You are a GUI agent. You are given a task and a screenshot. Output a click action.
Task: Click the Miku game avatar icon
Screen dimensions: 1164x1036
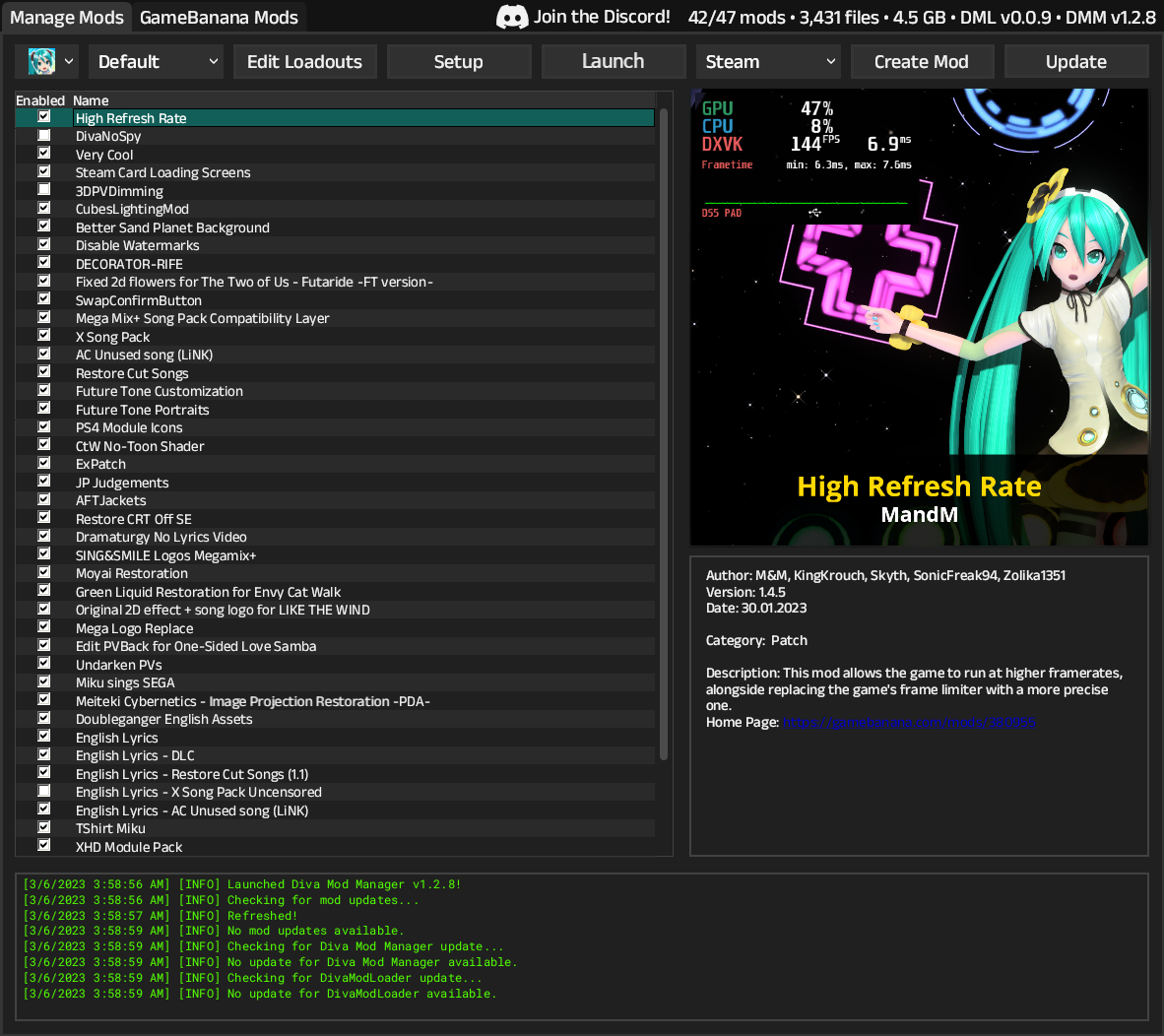(x=41, y=62)
